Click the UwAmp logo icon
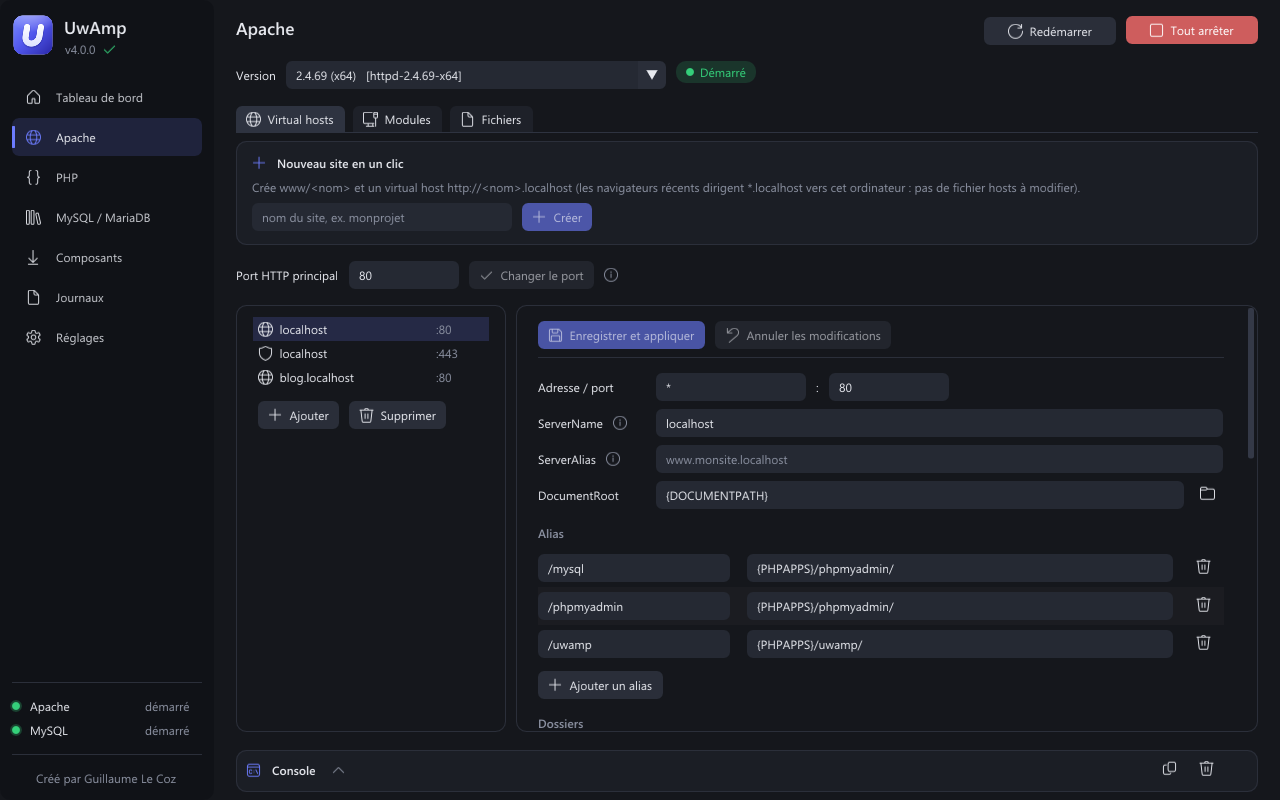 (x=33, y=36)
